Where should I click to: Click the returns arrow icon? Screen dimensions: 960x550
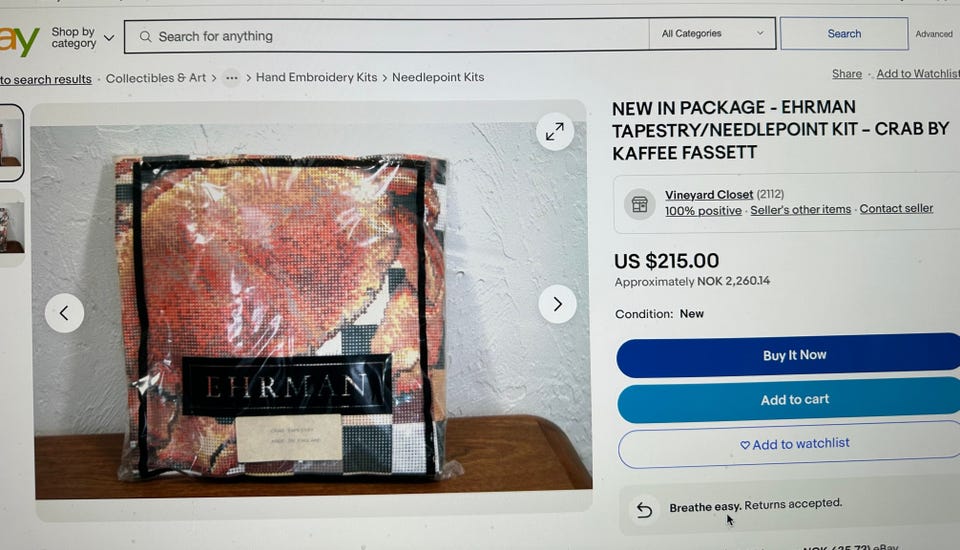coord(644,510)
